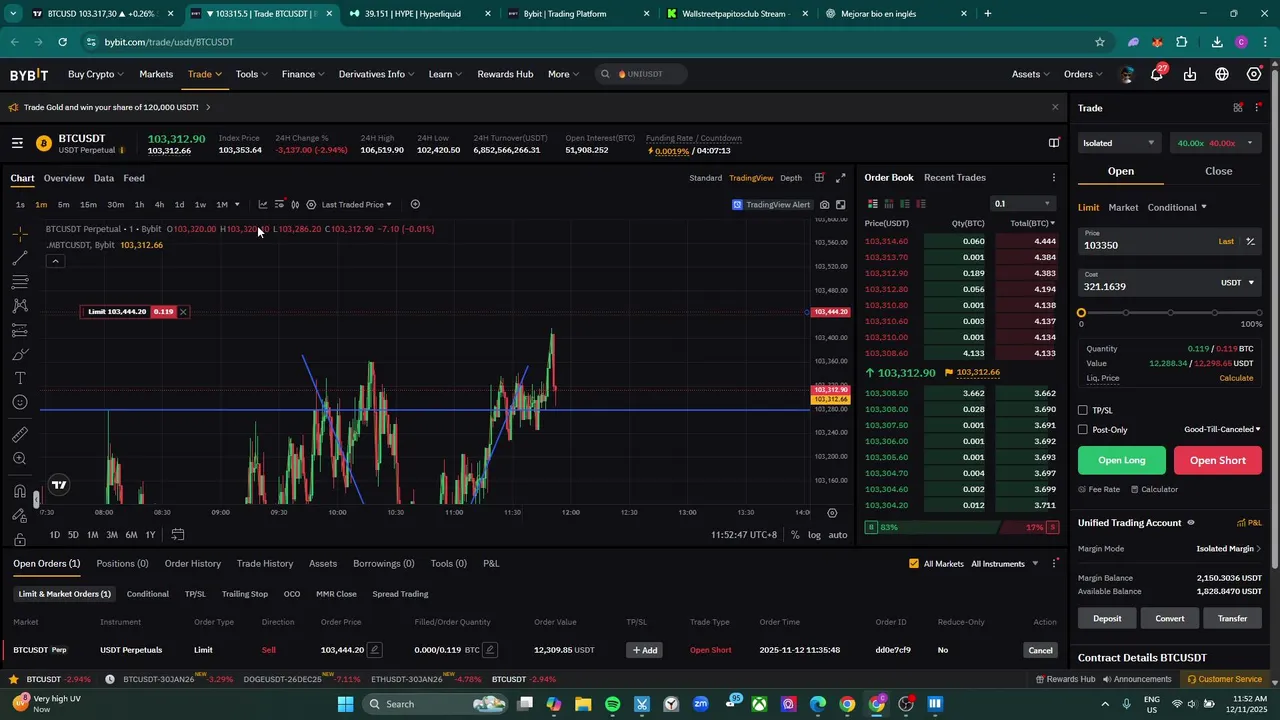Open the 0.1 order book grouping dropdown
The height and width of the screenshot is (720, 1280).
(x=1024, y=204)
